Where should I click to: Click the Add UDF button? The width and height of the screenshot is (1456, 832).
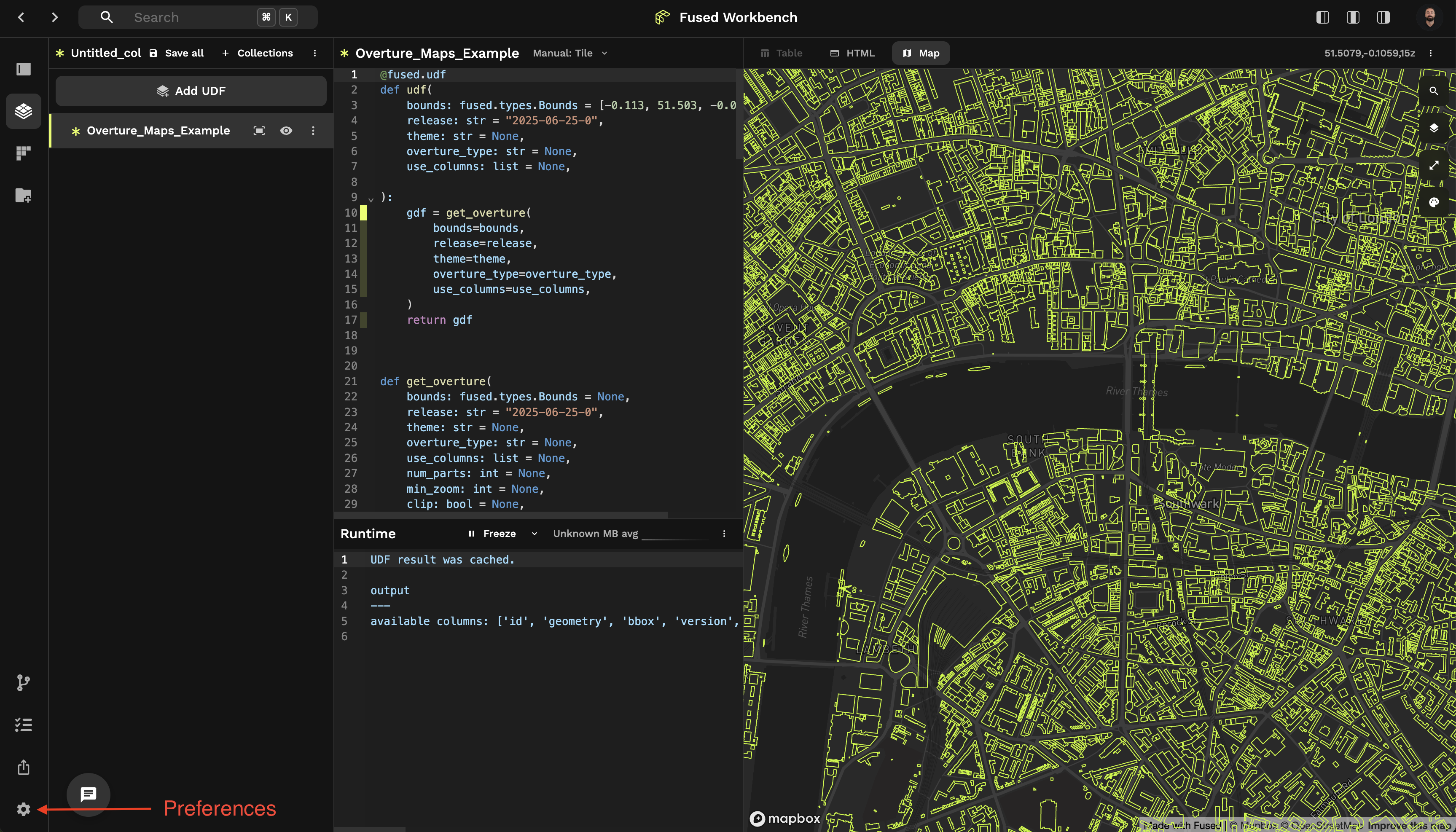[191, 91]
